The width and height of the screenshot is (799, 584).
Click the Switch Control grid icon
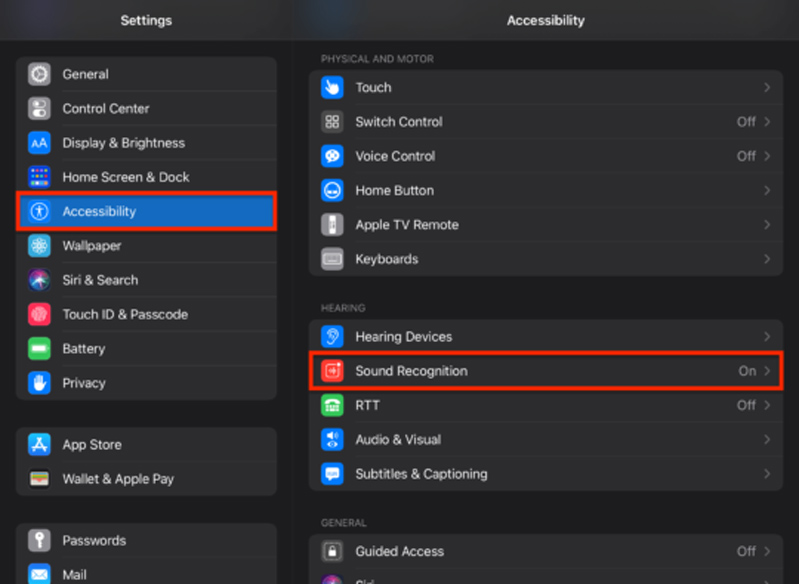click(332, 122)
